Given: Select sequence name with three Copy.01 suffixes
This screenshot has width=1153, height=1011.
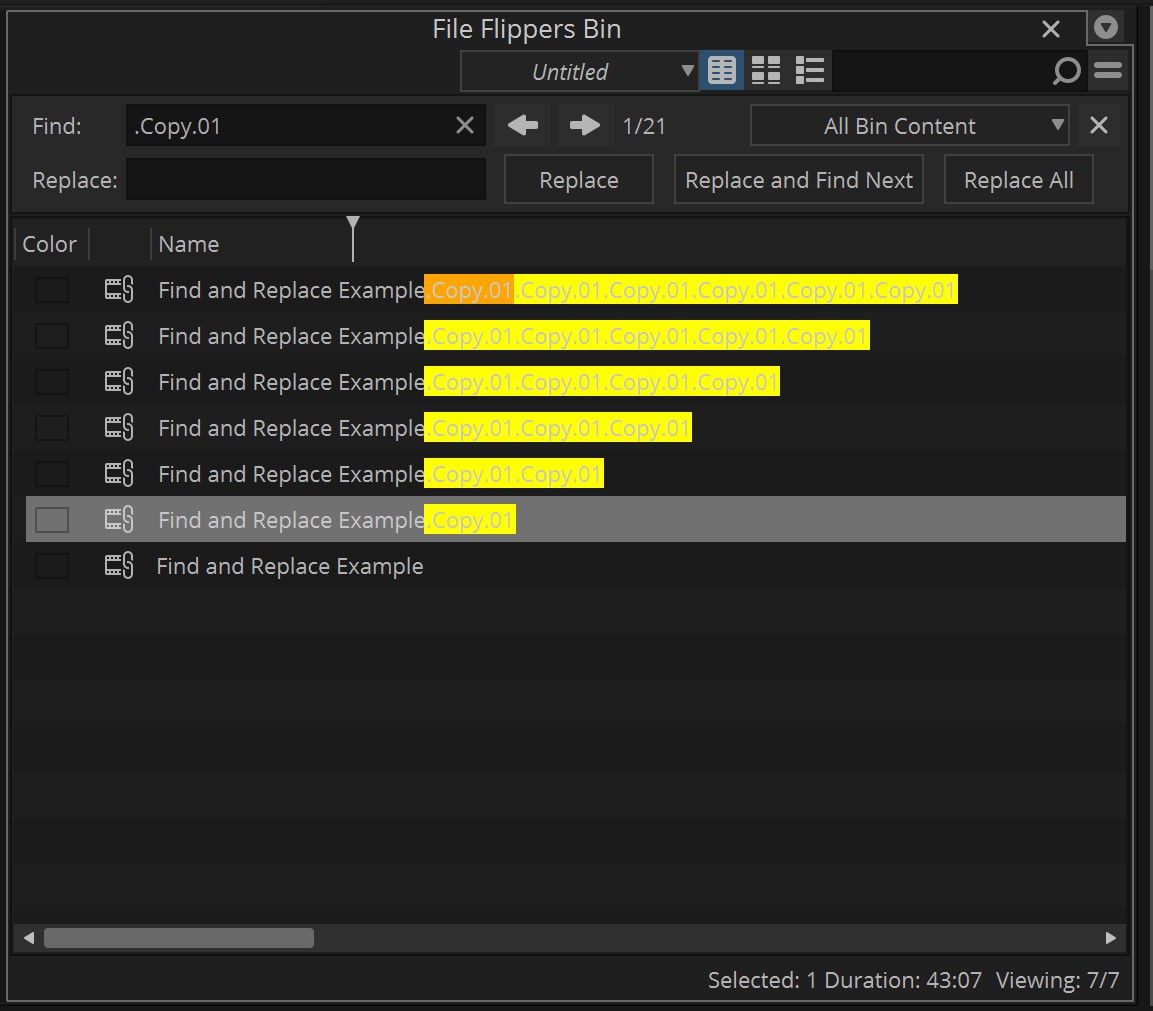Looking at the screenshot, I should [x=424, y=428].
